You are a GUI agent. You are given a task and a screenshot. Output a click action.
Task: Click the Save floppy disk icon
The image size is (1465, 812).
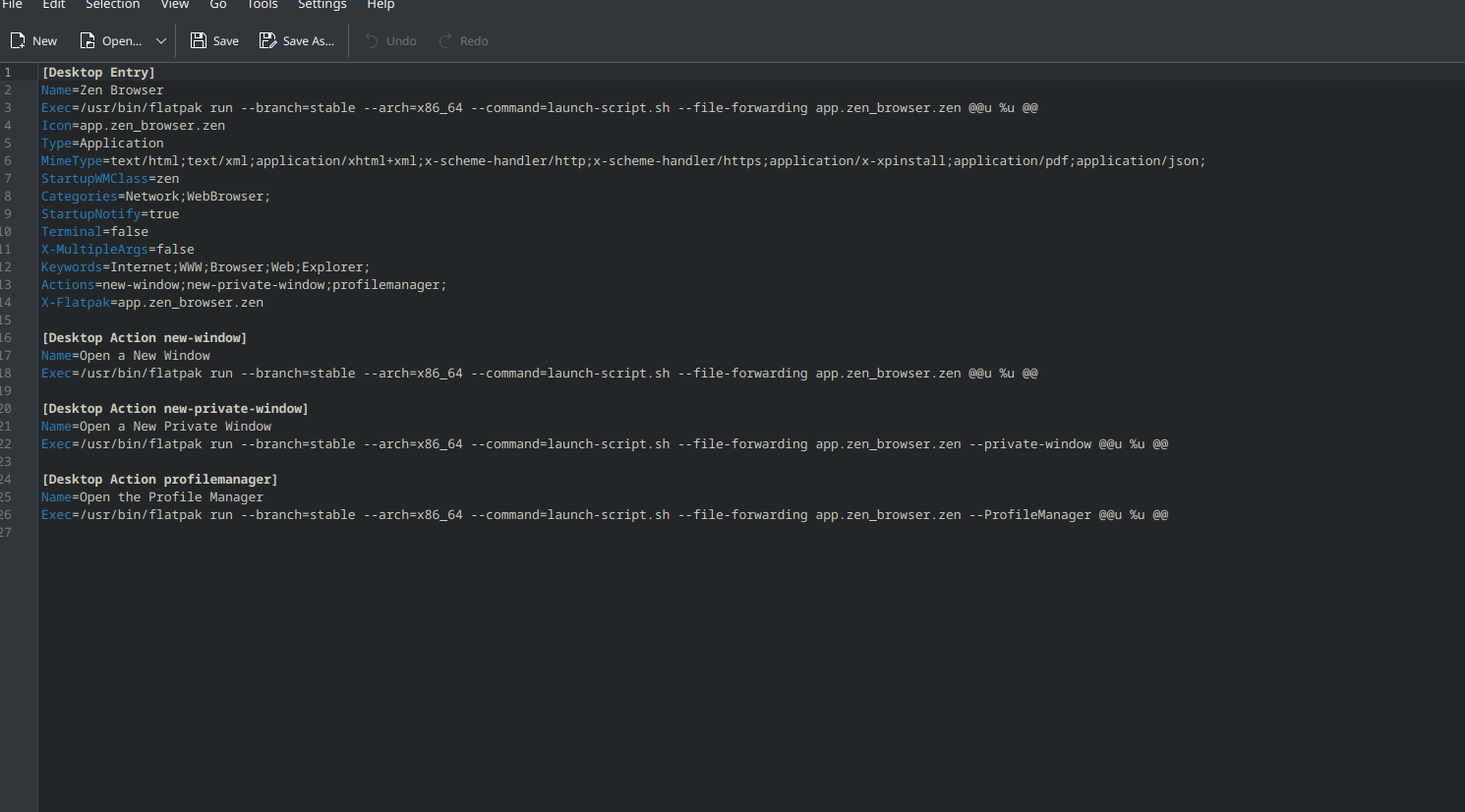(x=199, y=40)
